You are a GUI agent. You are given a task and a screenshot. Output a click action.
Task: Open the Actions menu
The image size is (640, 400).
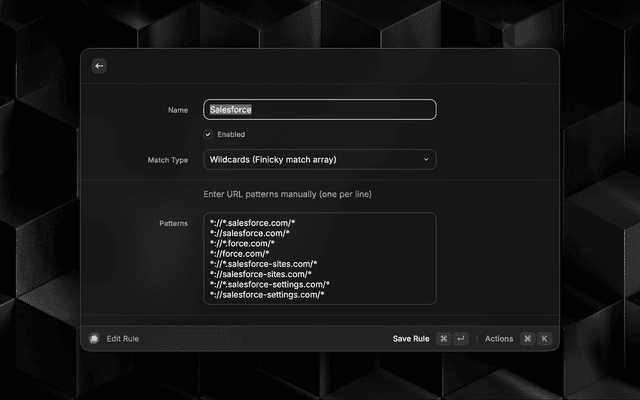[x=499, y=339]
